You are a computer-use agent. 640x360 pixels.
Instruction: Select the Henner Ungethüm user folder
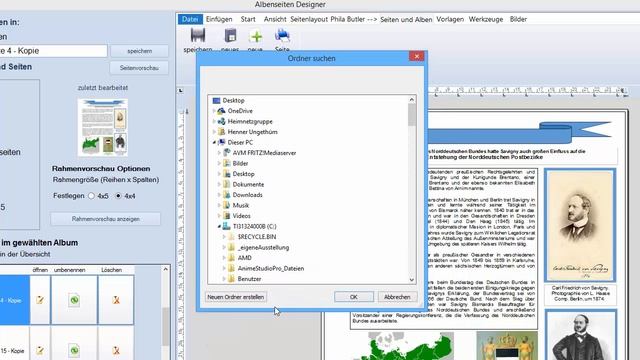(x=252, y=132)
